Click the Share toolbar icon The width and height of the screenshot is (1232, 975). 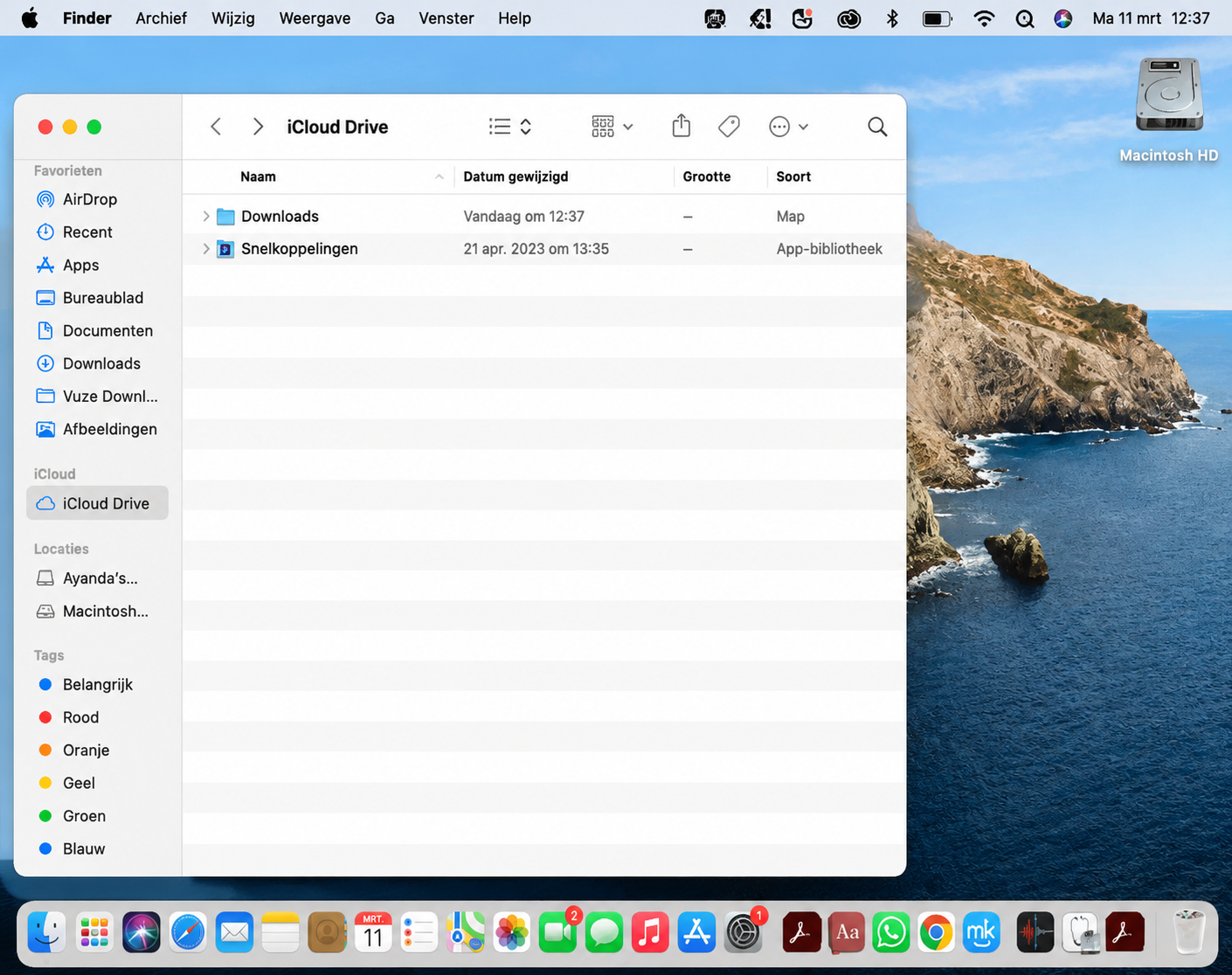[682, 126]
